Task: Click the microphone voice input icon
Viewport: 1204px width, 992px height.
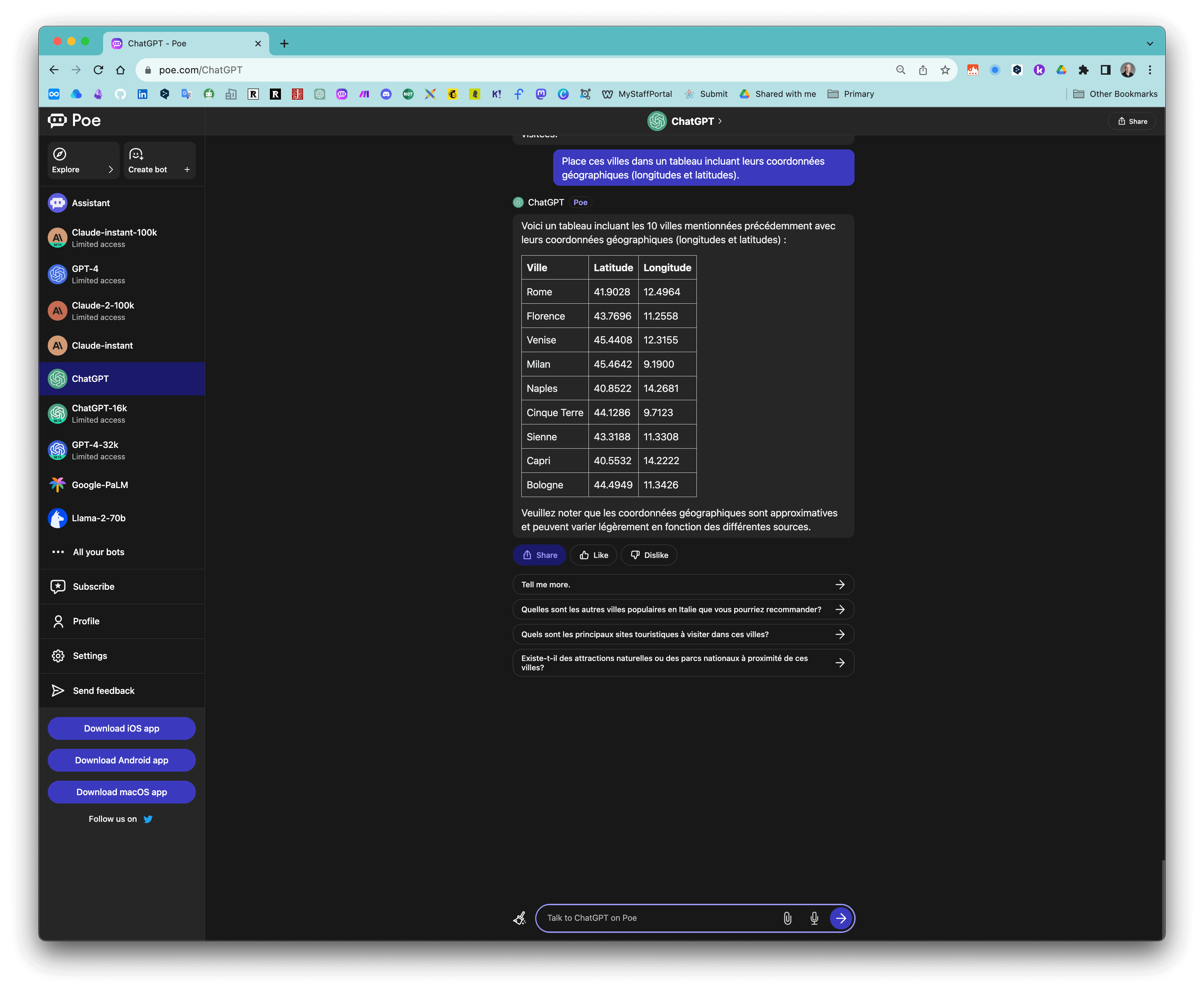Action: [814, 919]
